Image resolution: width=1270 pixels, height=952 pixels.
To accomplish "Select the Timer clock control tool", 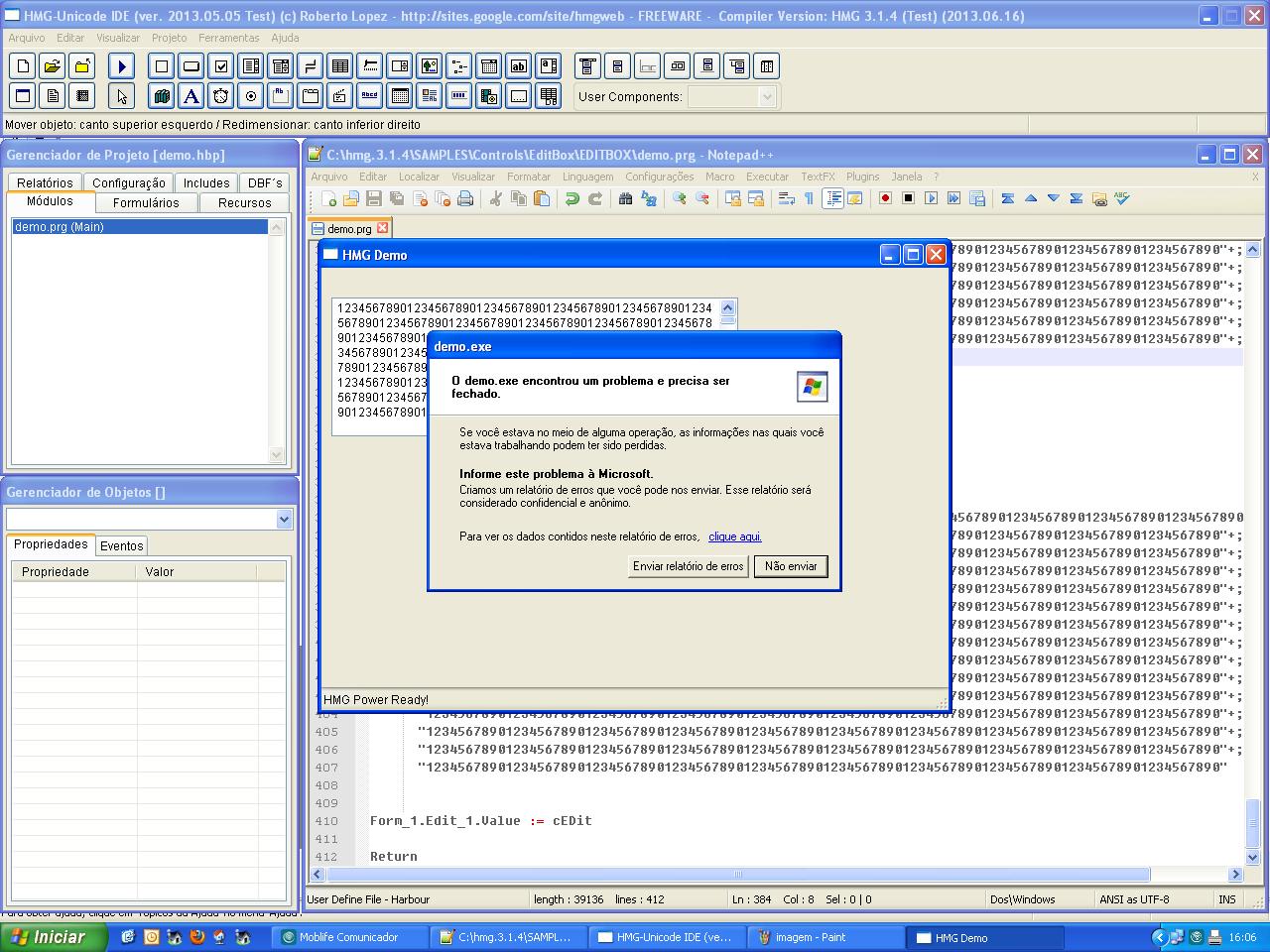I will click(221, 96).
